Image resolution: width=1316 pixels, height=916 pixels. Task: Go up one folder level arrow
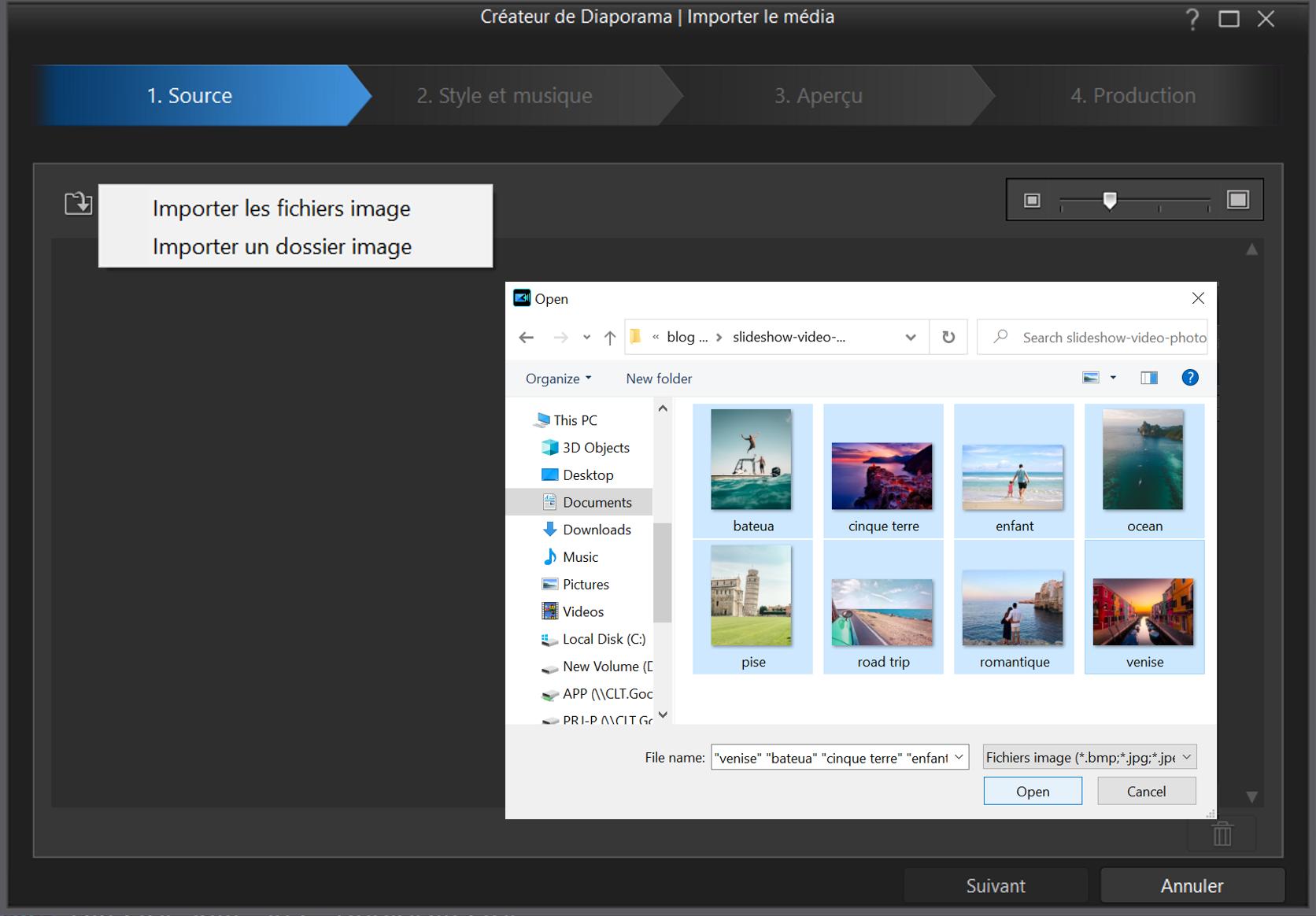tap(609, 338)
